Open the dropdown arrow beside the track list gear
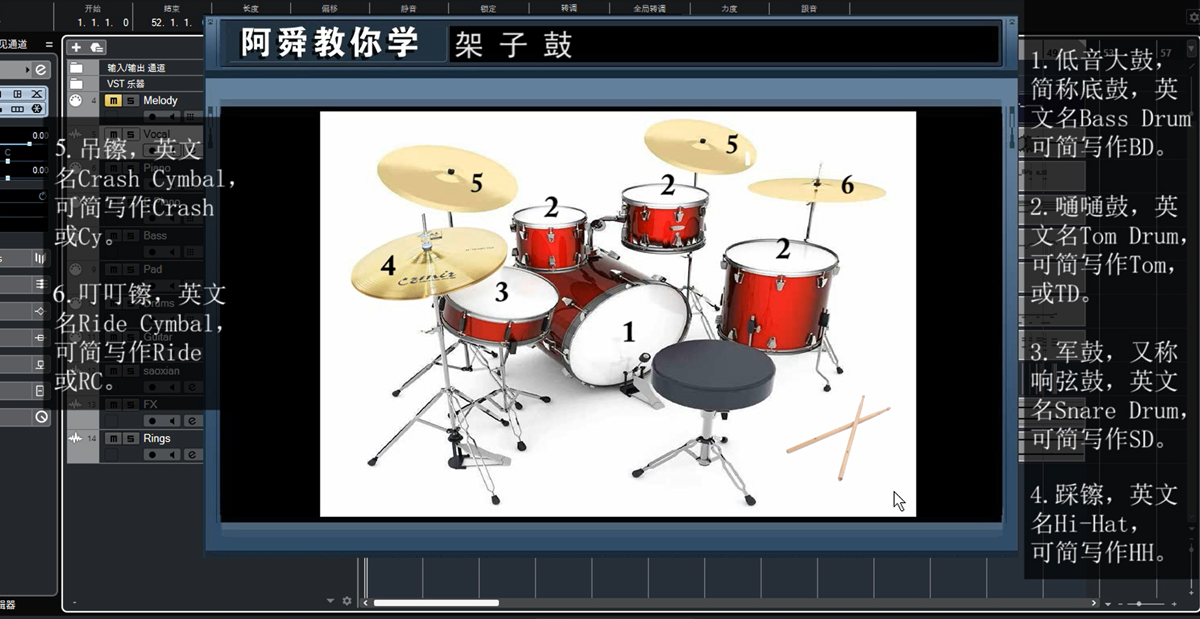Screen dimensions: 1200x619 [331, 601]
